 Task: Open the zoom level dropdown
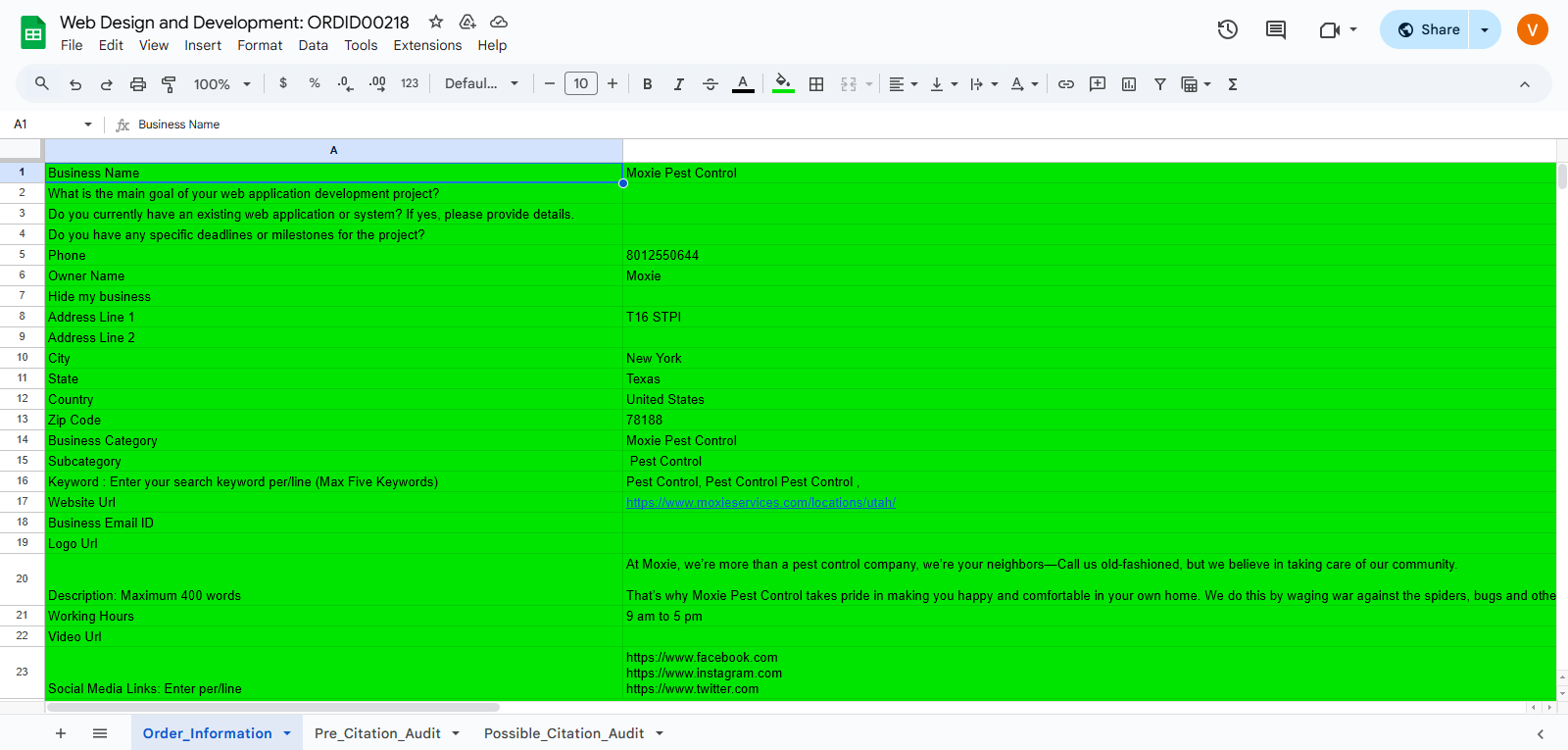(222, 84)
